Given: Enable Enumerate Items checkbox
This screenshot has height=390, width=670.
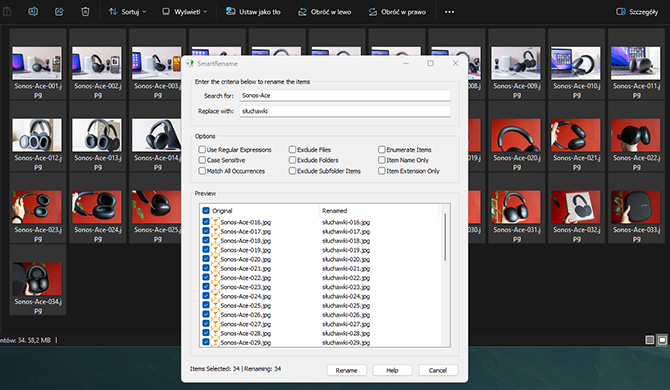Looking at the screenshot, I should [x=382, y=150].
